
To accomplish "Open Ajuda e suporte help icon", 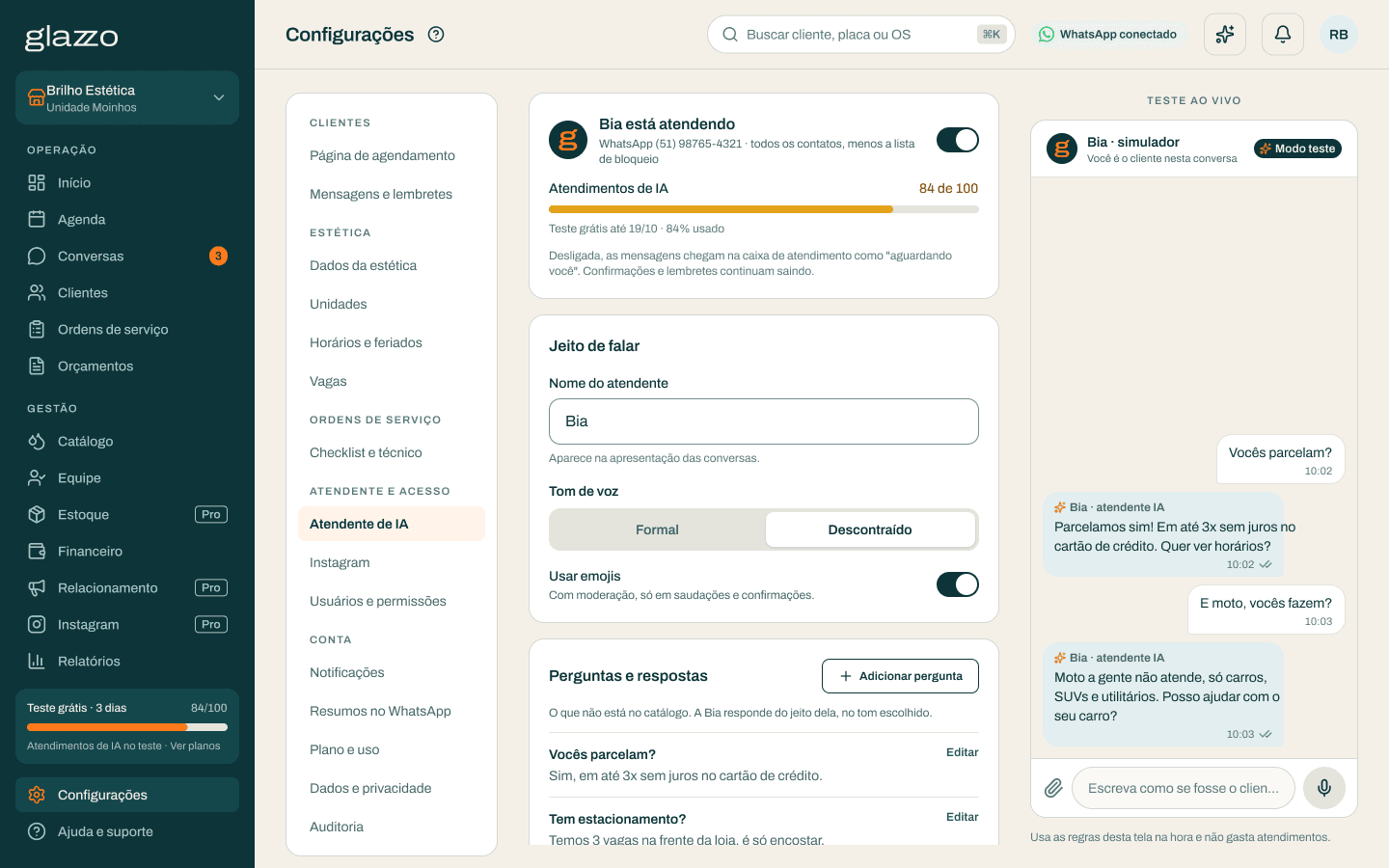I will point(37,831).
